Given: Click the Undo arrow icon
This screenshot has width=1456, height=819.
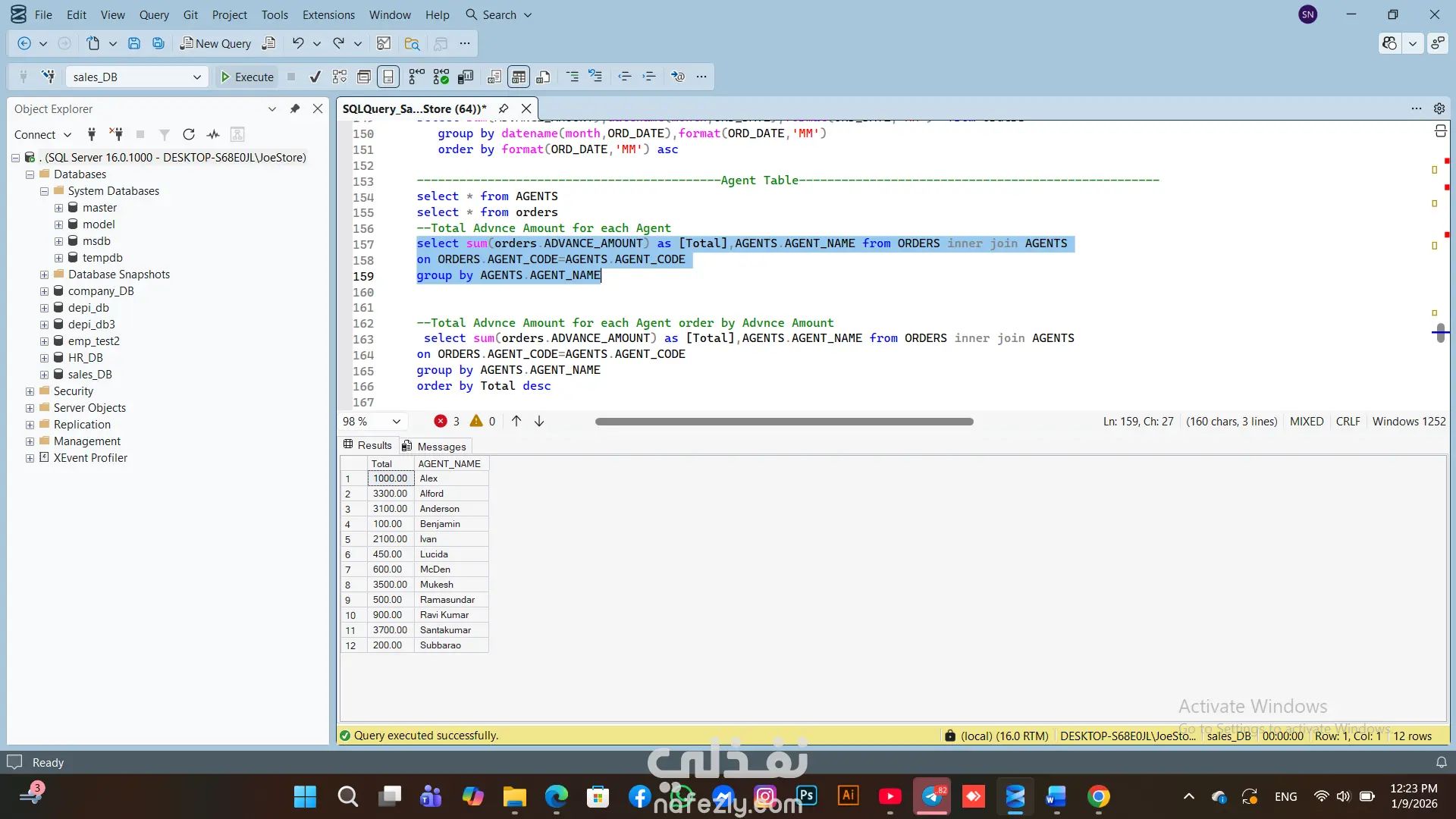Looking at the screenshot, I should [298, 43].
